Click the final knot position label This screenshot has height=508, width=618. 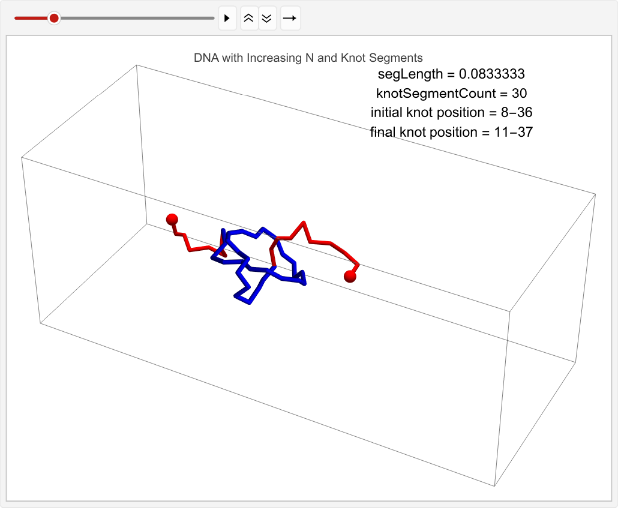pos(451,132)
